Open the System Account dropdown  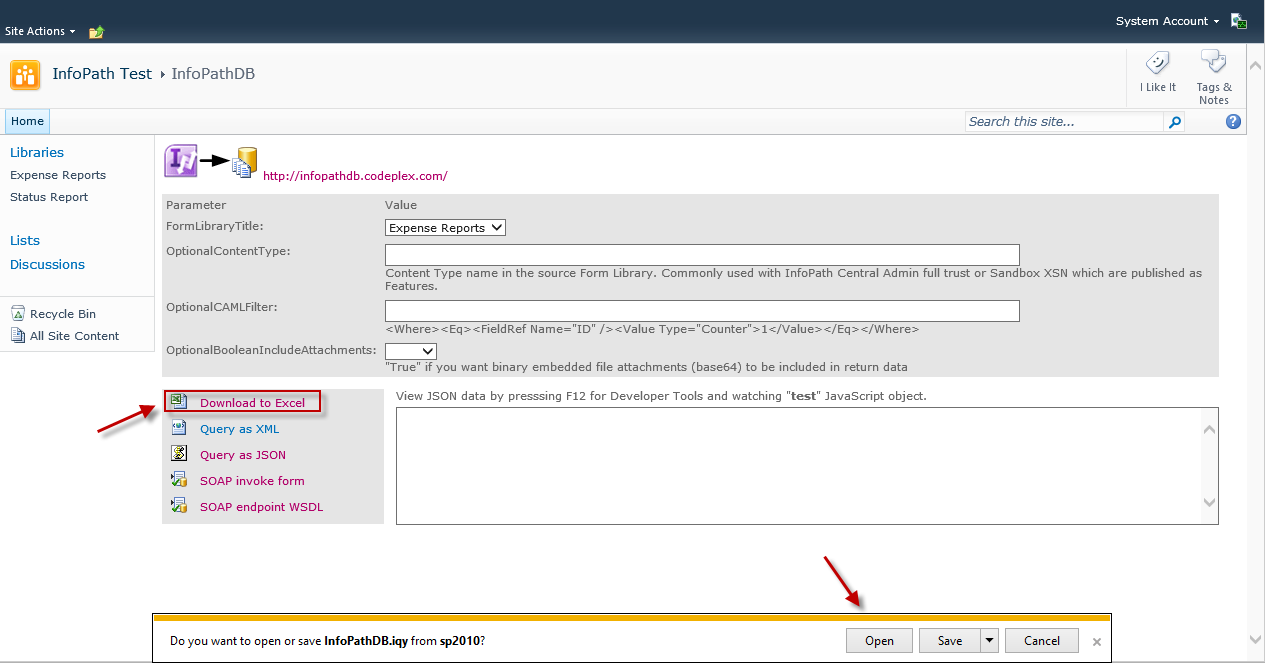pyautogui.click(x=1167, y=21)
